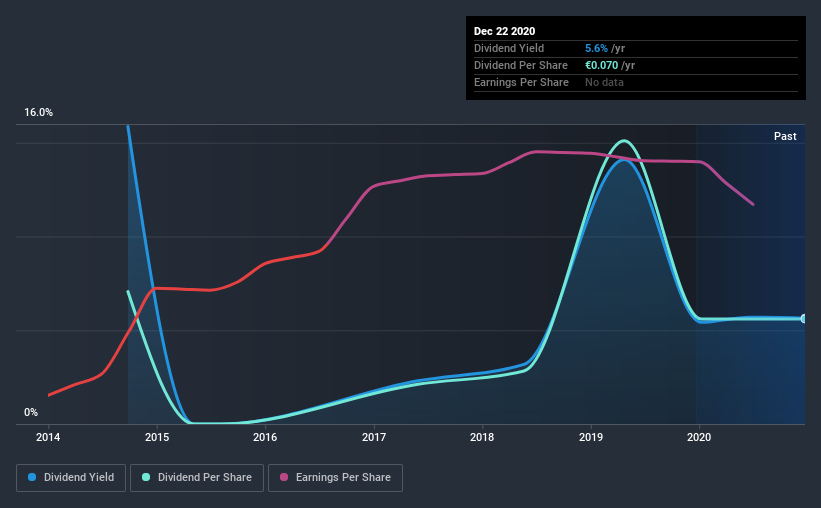Click the 2016 x-axis label

coord(265,437)
